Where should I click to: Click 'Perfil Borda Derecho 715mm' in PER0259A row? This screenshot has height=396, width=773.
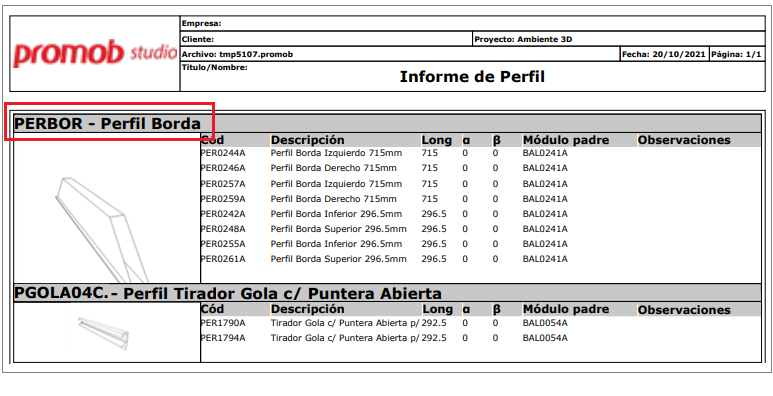[333, 199]
